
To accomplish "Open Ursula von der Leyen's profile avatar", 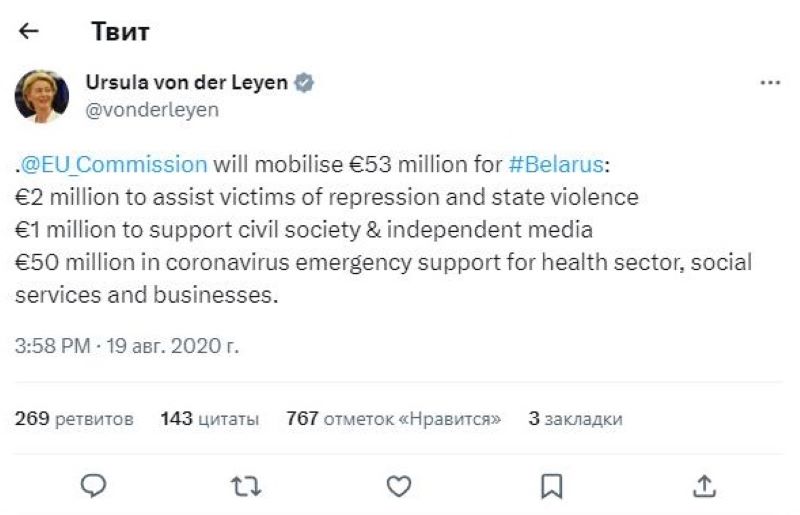I will pyautogui.click(x=41, y=96).
